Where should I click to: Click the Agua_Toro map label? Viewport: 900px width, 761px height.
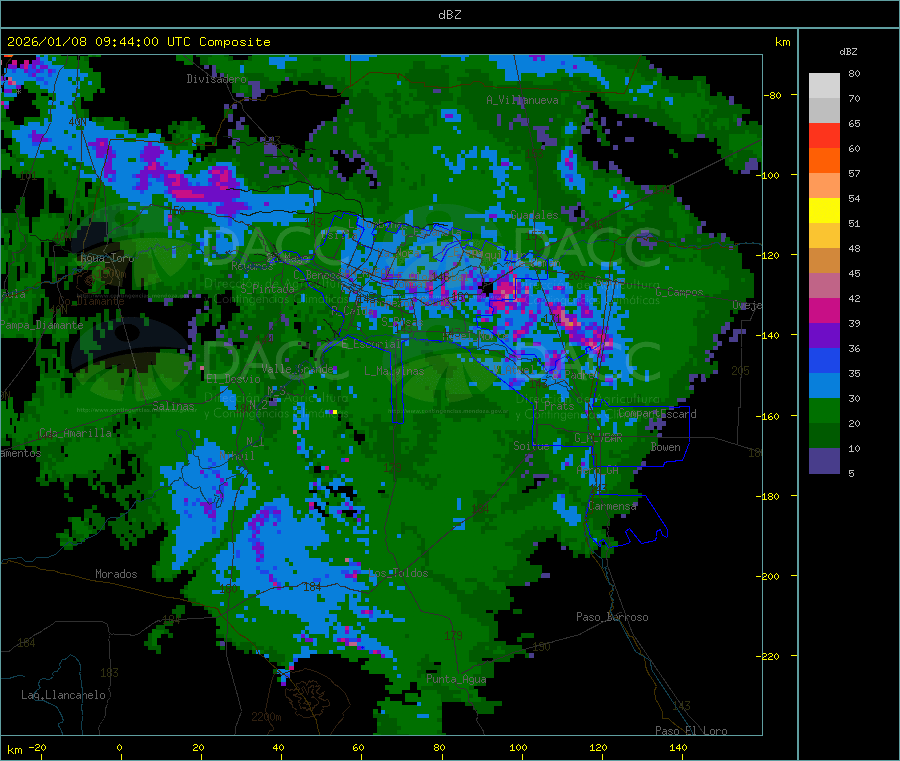(107, 258)
